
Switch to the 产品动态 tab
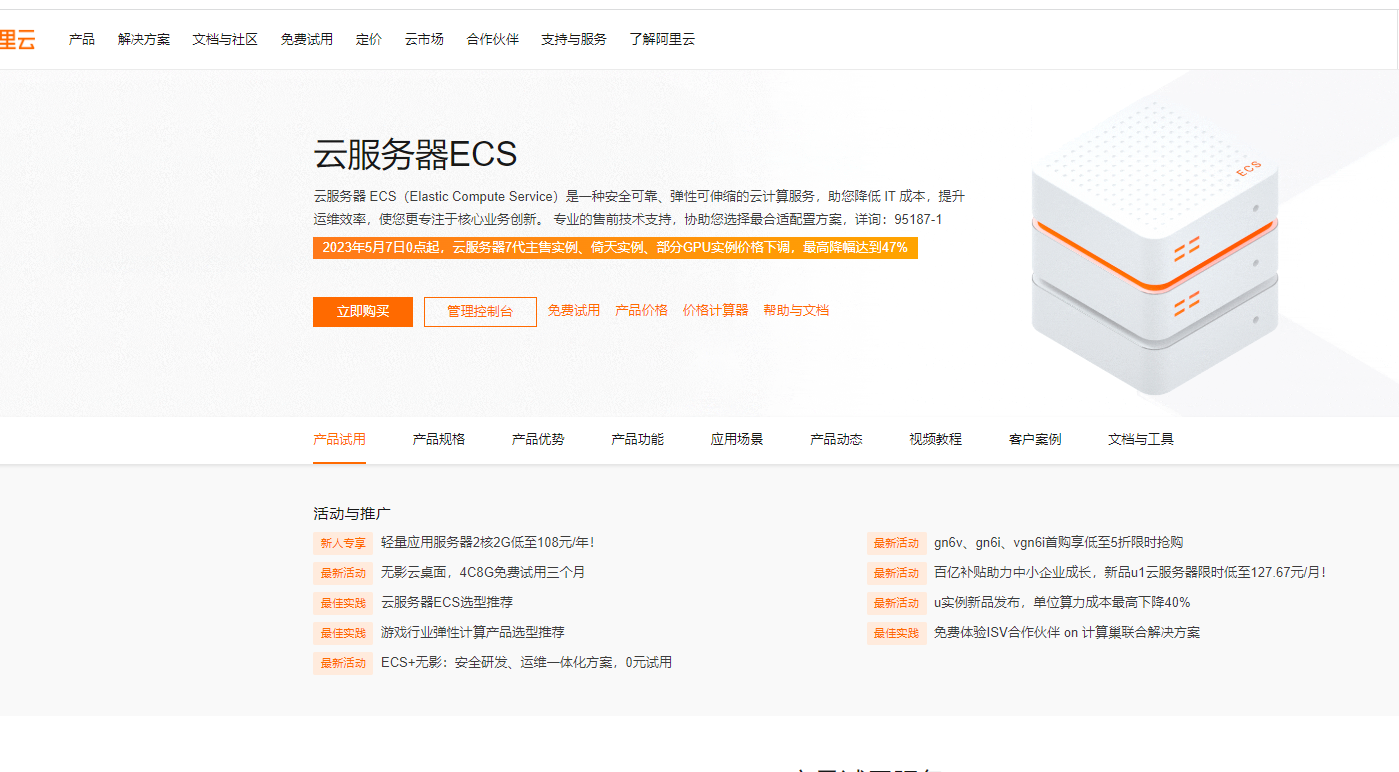tap(836, 439)
